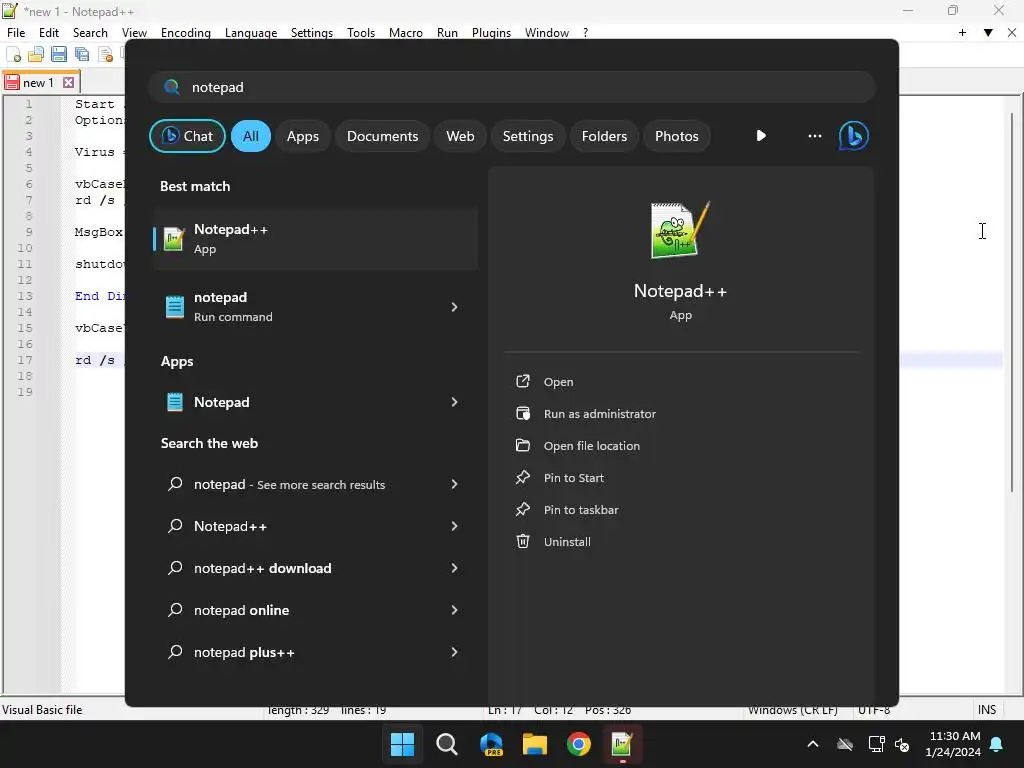Click the notification bell icon
Viewport: 1024px width, 768px height.
pos(997,744)
